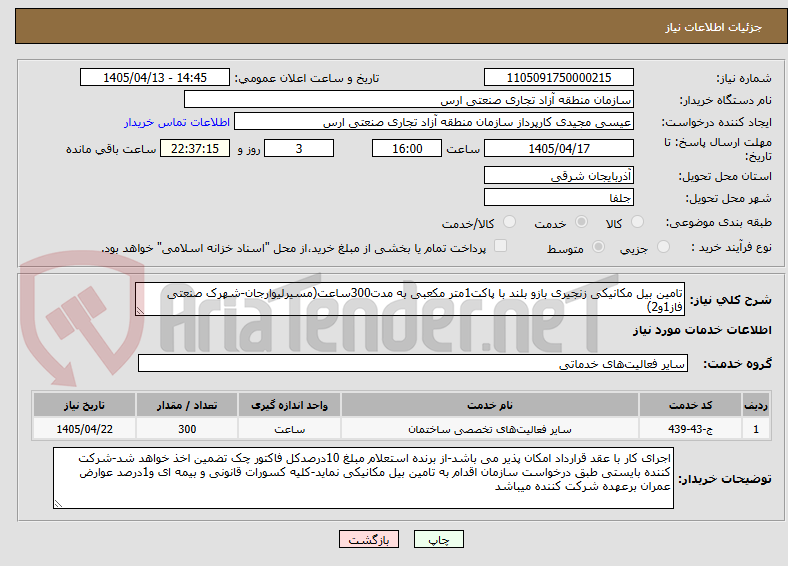
Task: Click the service group field سایر فعالیت‌های خدماتی
Action: [x=413, y=363]
